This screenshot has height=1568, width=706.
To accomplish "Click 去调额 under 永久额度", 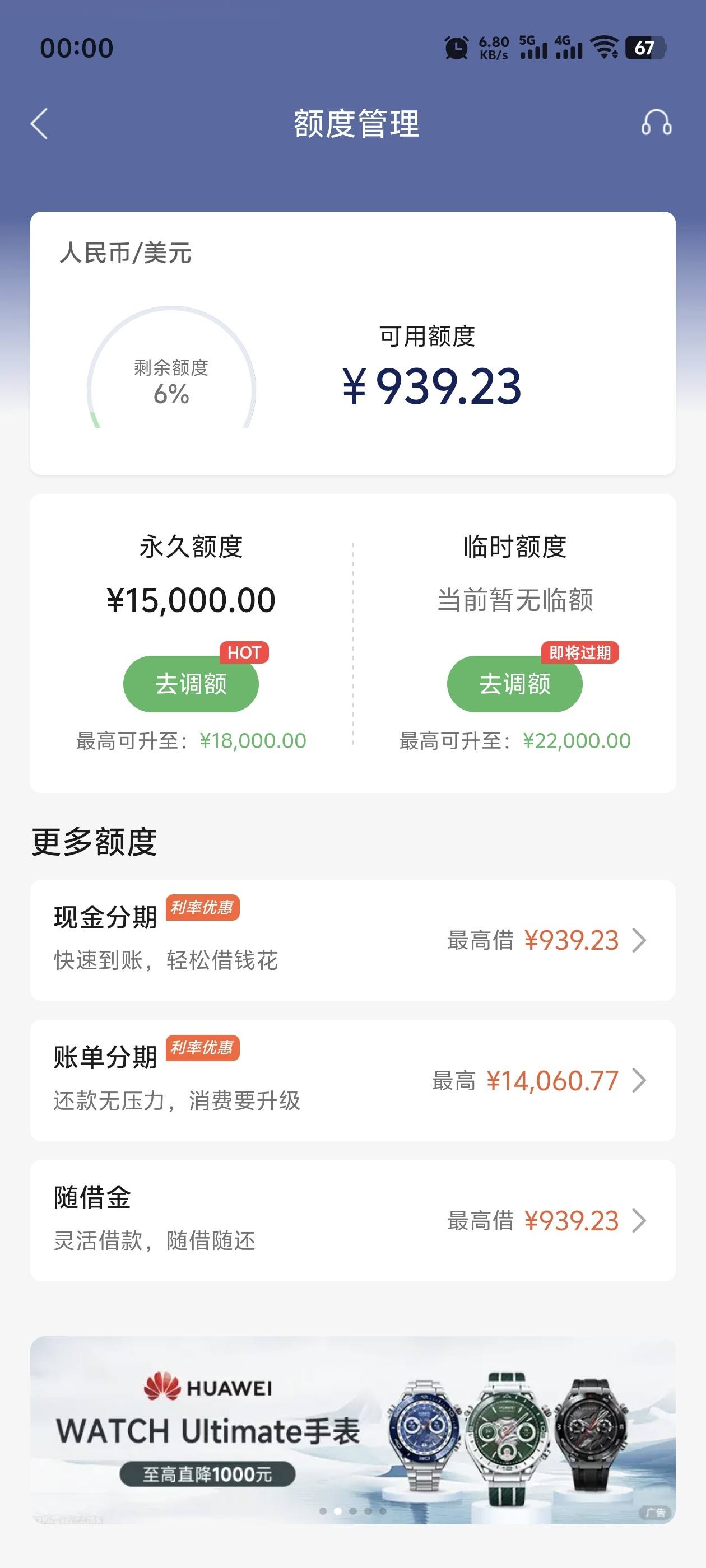I will (191, 684).
